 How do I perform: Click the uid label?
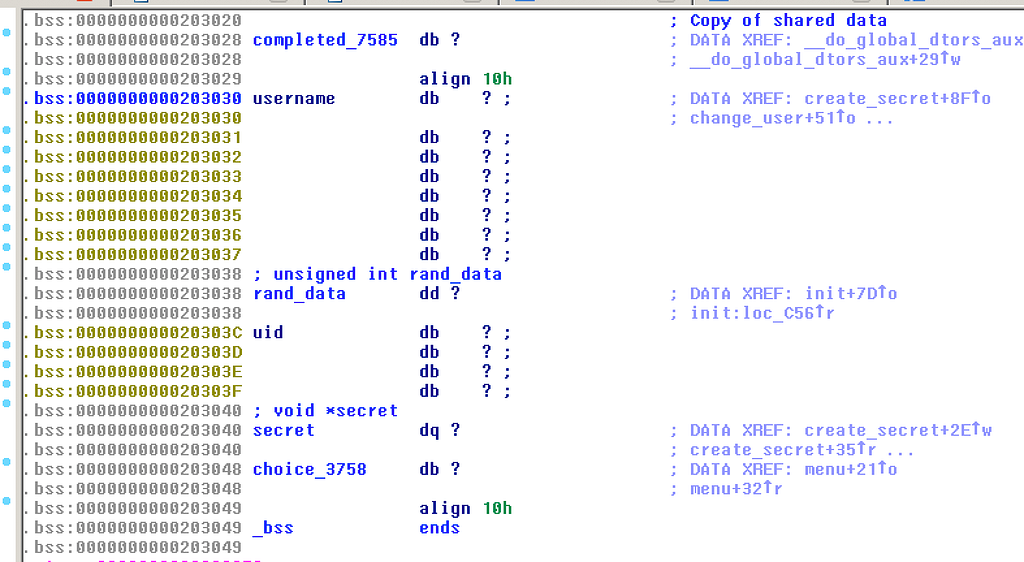(268, 332)
